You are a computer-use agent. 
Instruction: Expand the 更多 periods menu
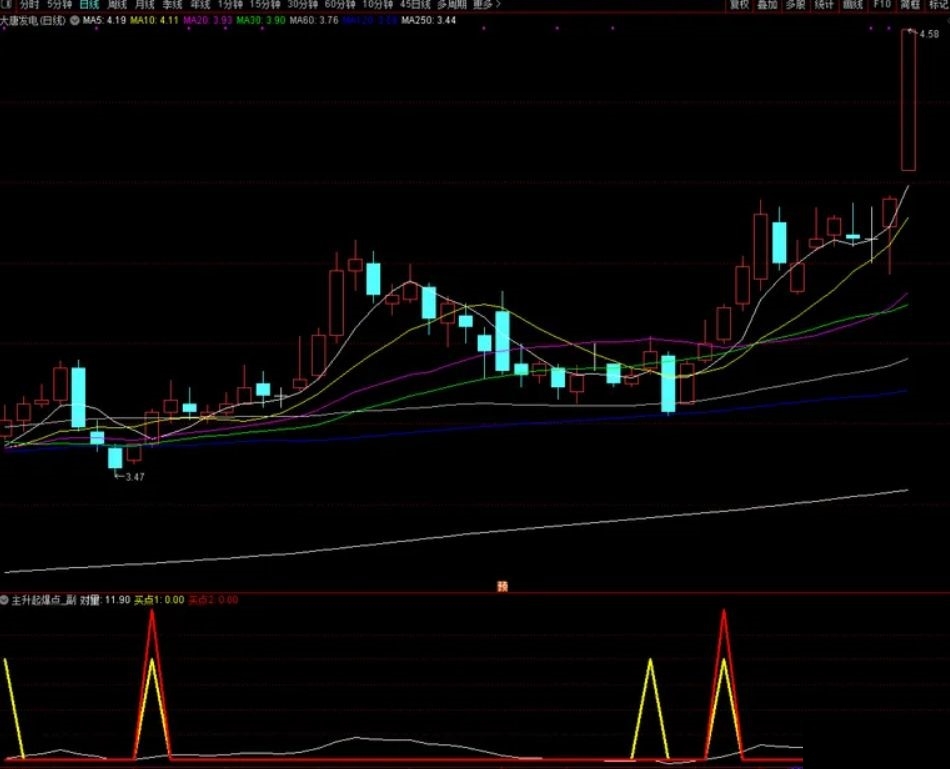click(487, 4)
